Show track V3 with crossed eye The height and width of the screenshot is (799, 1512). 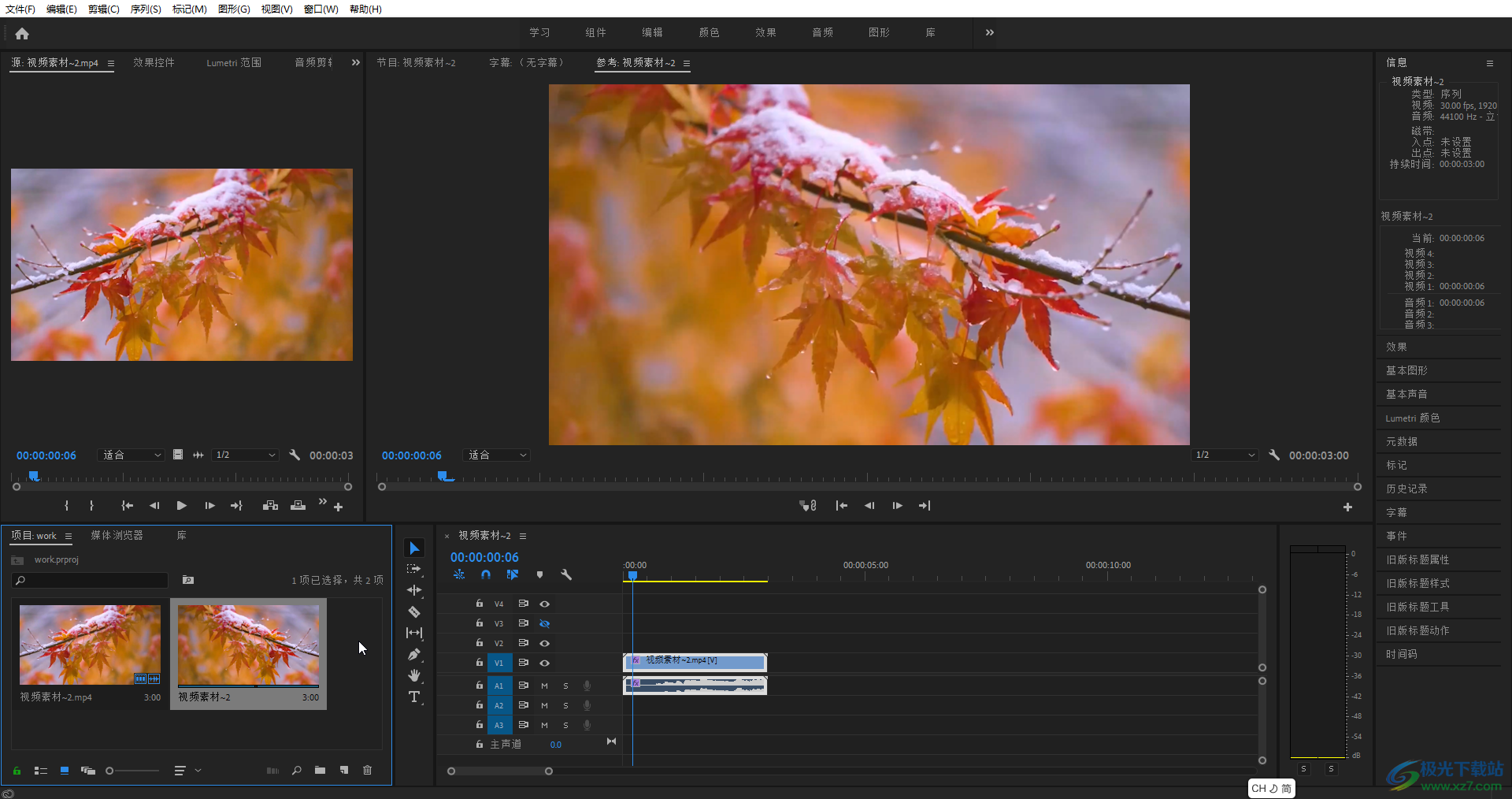(x=544, y=623)
